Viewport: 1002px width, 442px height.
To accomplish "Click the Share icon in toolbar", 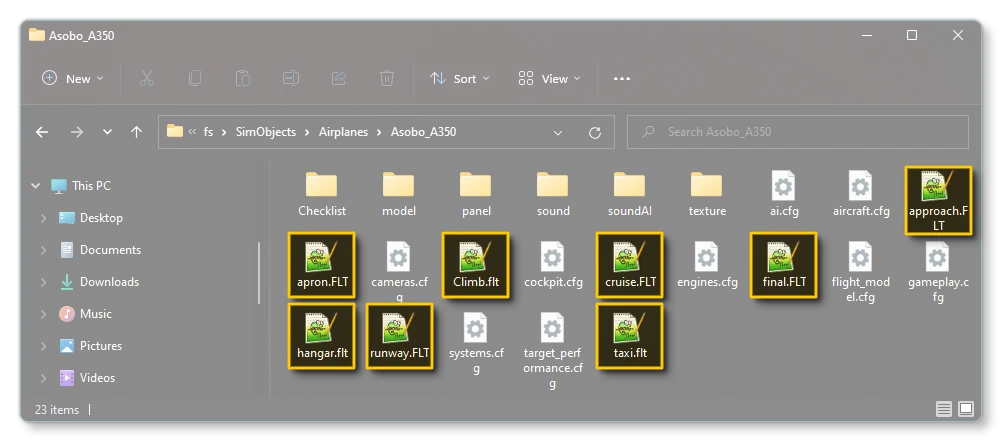I will click(x=339, y=79).
